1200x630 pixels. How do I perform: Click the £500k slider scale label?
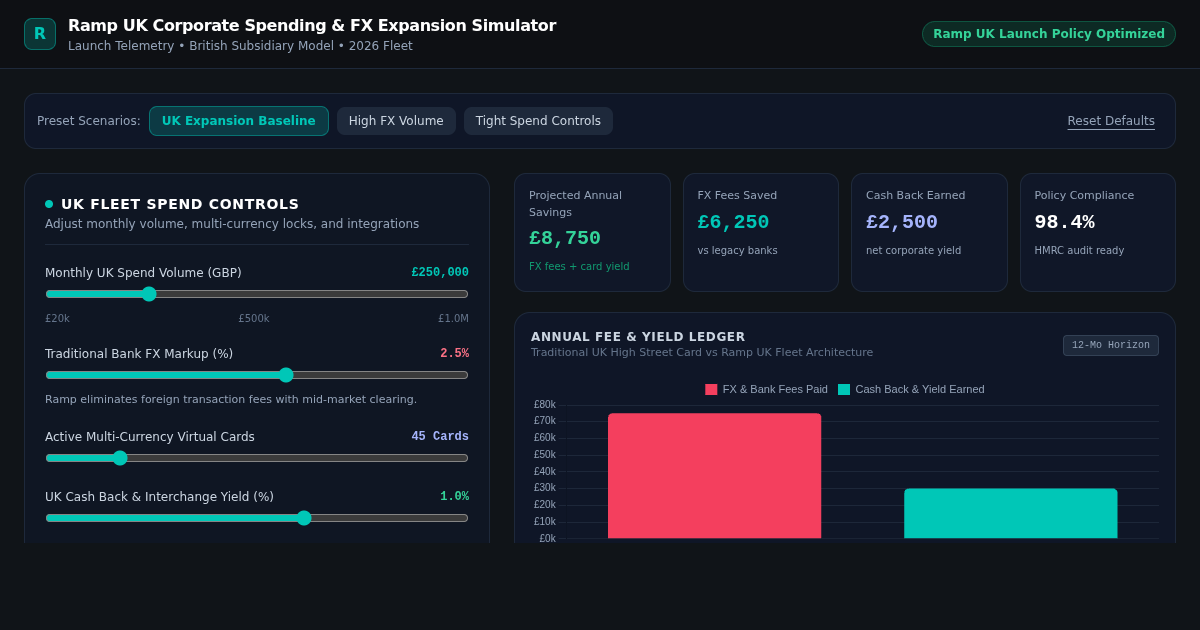254,319
